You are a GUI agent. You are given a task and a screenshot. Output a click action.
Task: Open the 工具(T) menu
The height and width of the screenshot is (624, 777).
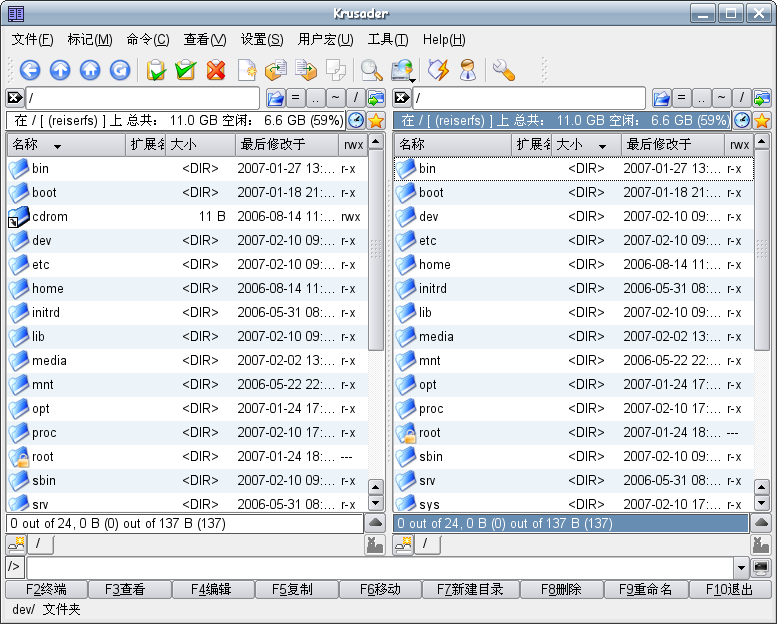click(388, 39)
